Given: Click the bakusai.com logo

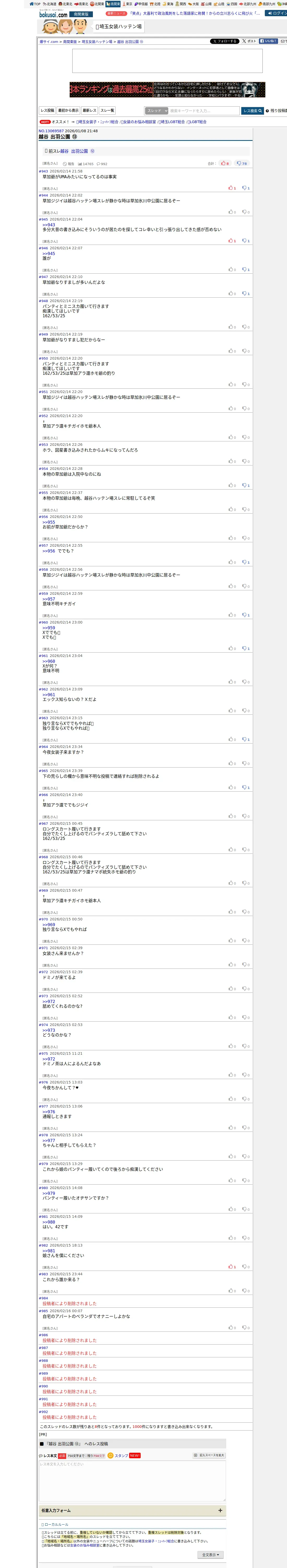Looking at the screenshot, I should coord(53,14).
